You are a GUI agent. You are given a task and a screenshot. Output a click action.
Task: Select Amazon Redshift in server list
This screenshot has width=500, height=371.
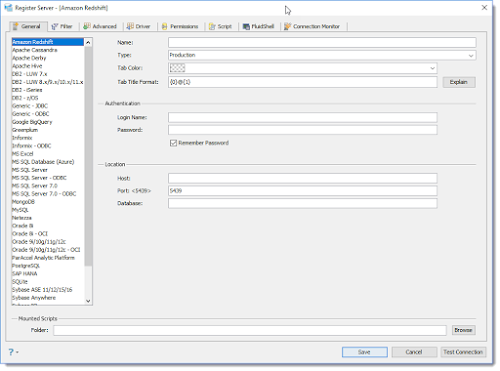pyautogui.click(x=48, y=42)
